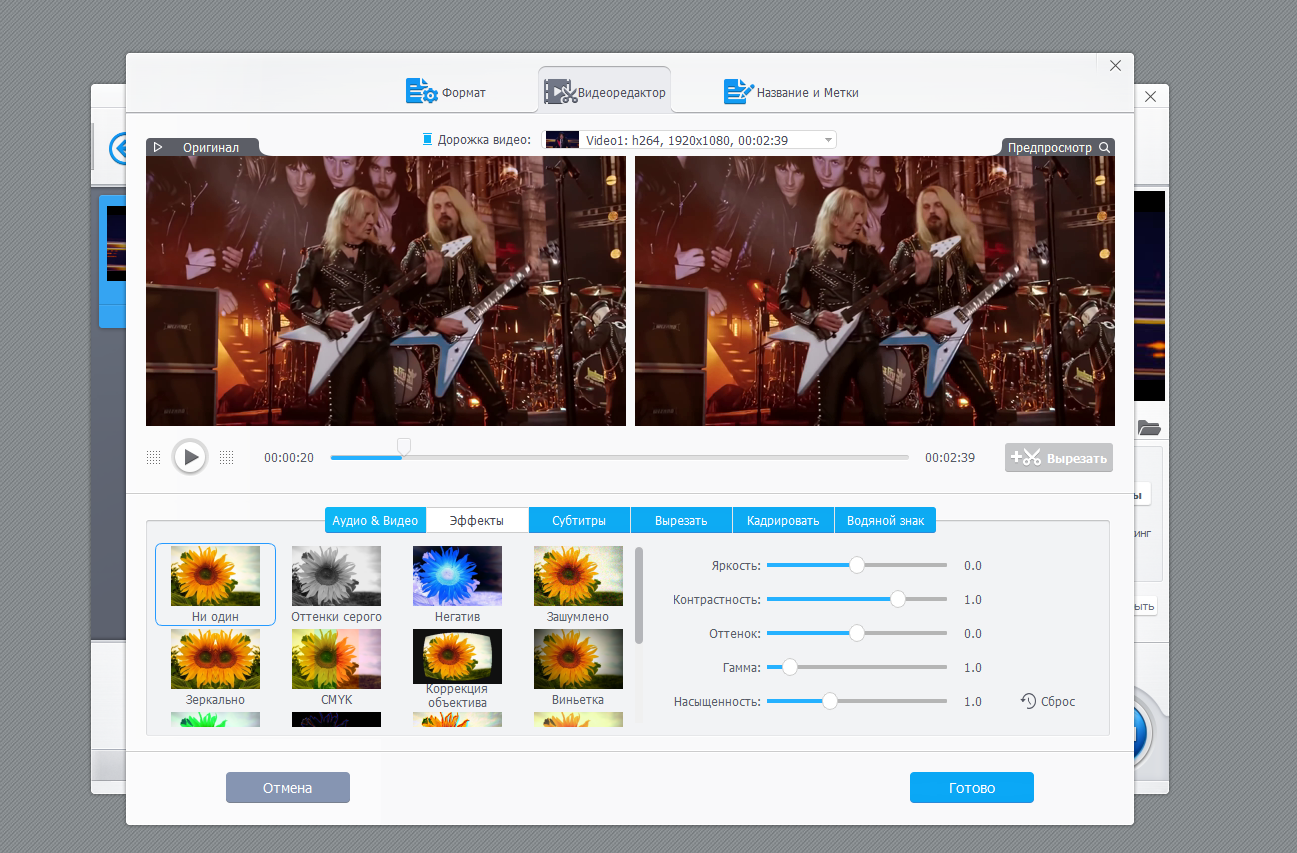Select the Водяной знак tab
1297x853 pixels.
885,520
